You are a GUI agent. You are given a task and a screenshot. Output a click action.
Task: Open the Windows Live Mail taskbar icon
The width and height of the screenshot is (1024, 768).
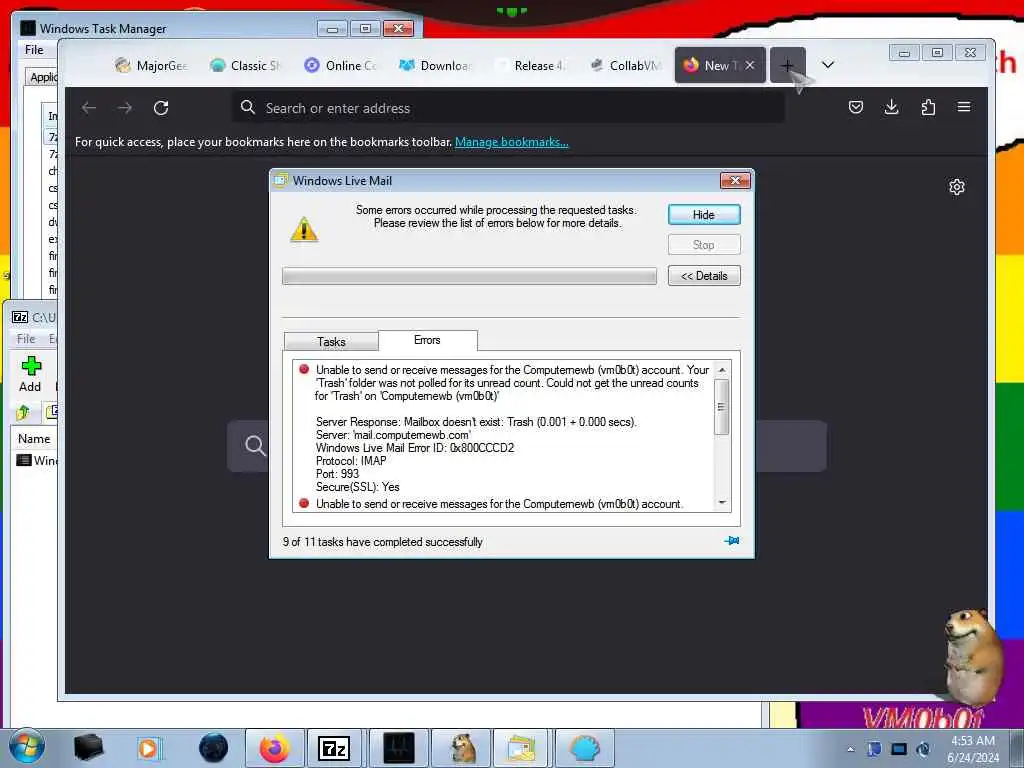click(x=521, y=748)
